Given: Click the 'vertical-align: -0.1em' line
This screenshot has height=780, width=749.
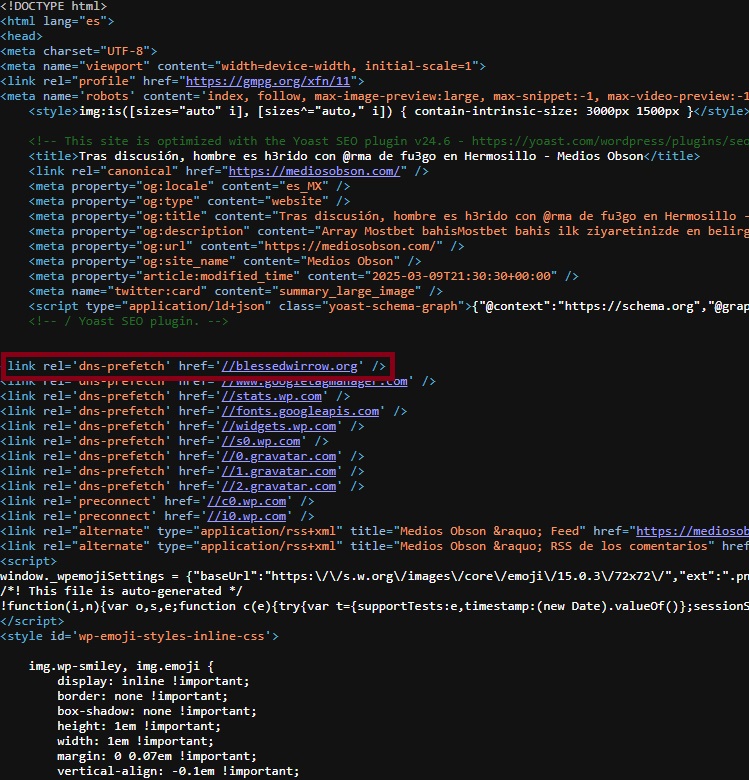Looking at the screenshot, I should click(x=178, y=771).
